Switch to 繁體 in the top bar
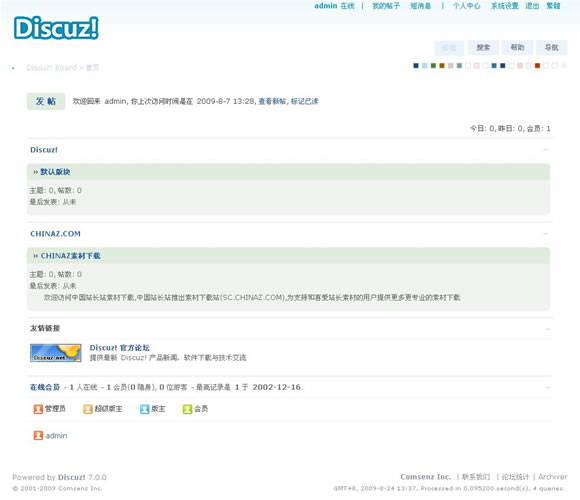 (x=553, y=6)
